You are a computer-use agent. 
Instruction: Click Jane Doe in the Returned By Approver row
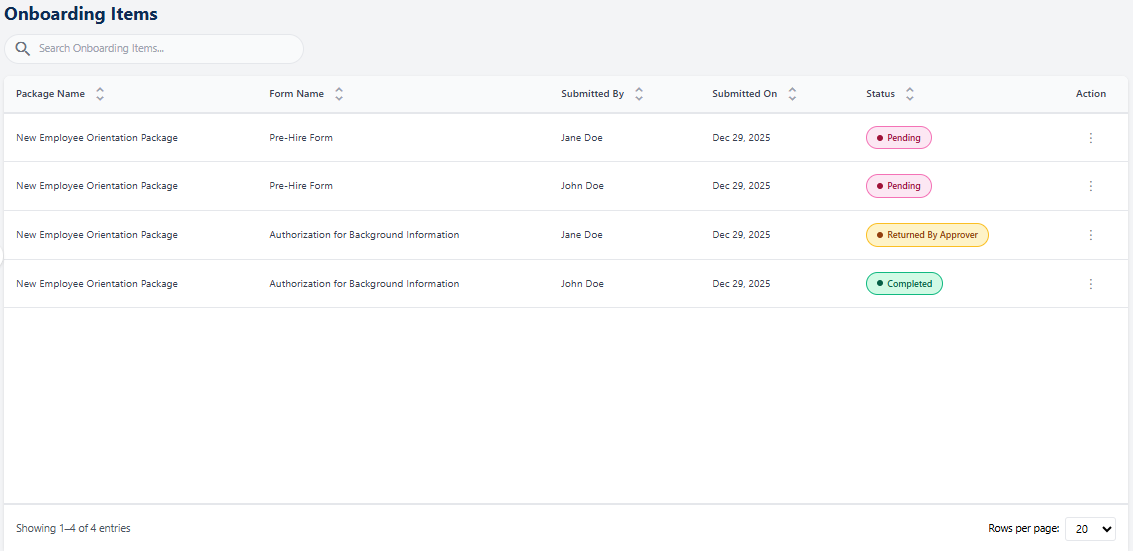[x=582, y=235]
